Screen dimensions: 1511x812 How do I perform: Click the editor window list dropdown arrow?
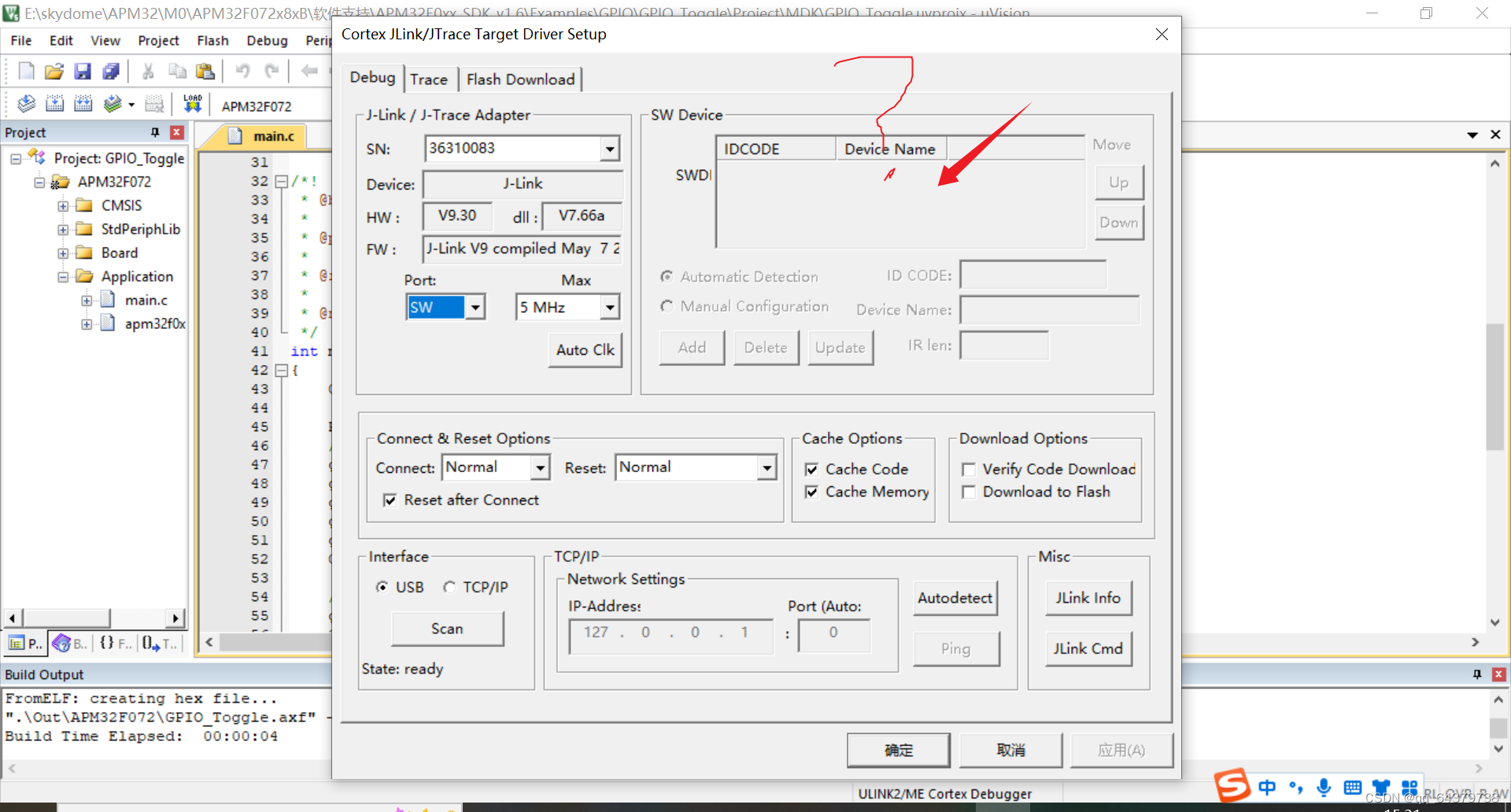click(1472, 135)
